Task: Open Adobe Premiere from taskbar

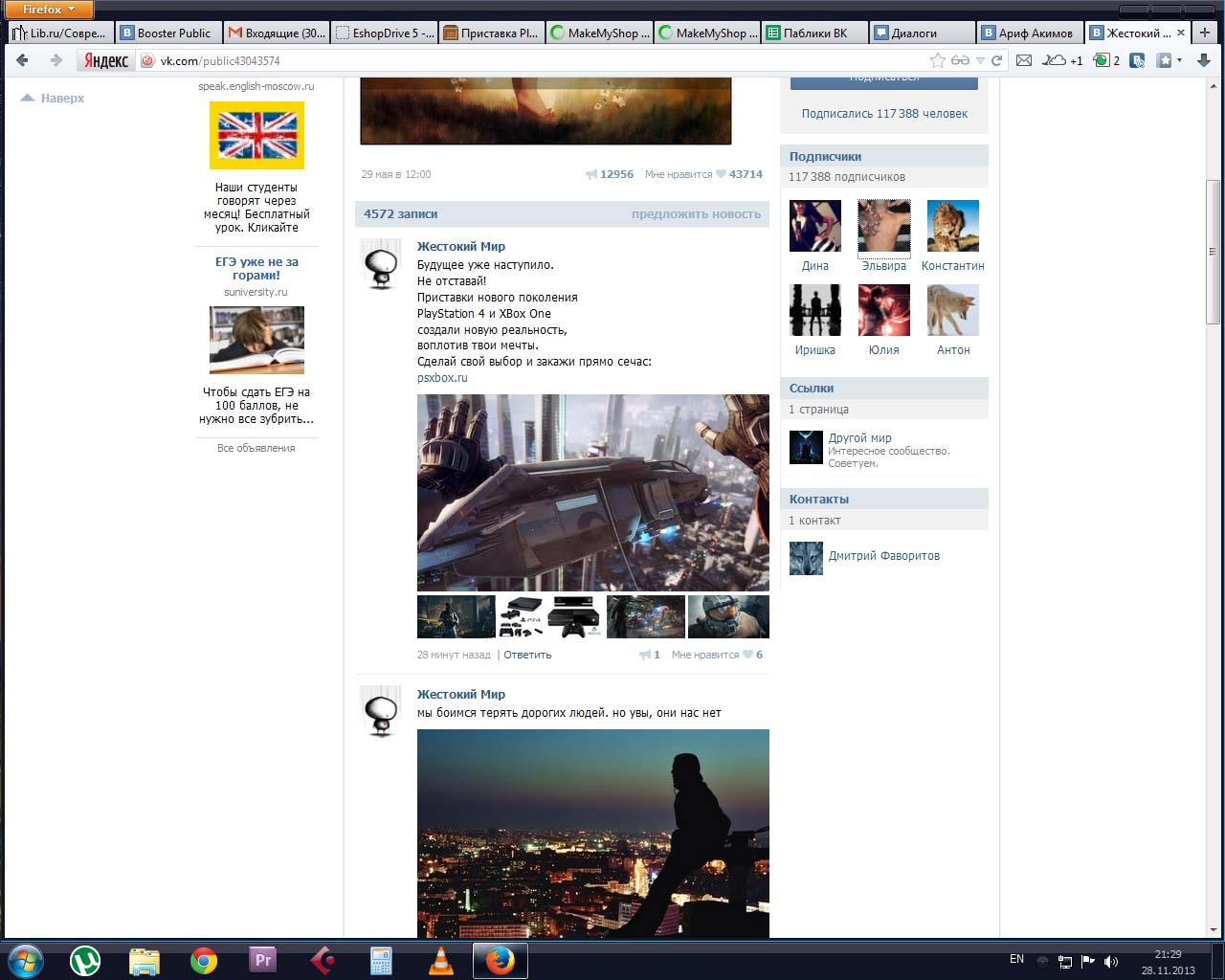Action: tap(262, 960)
